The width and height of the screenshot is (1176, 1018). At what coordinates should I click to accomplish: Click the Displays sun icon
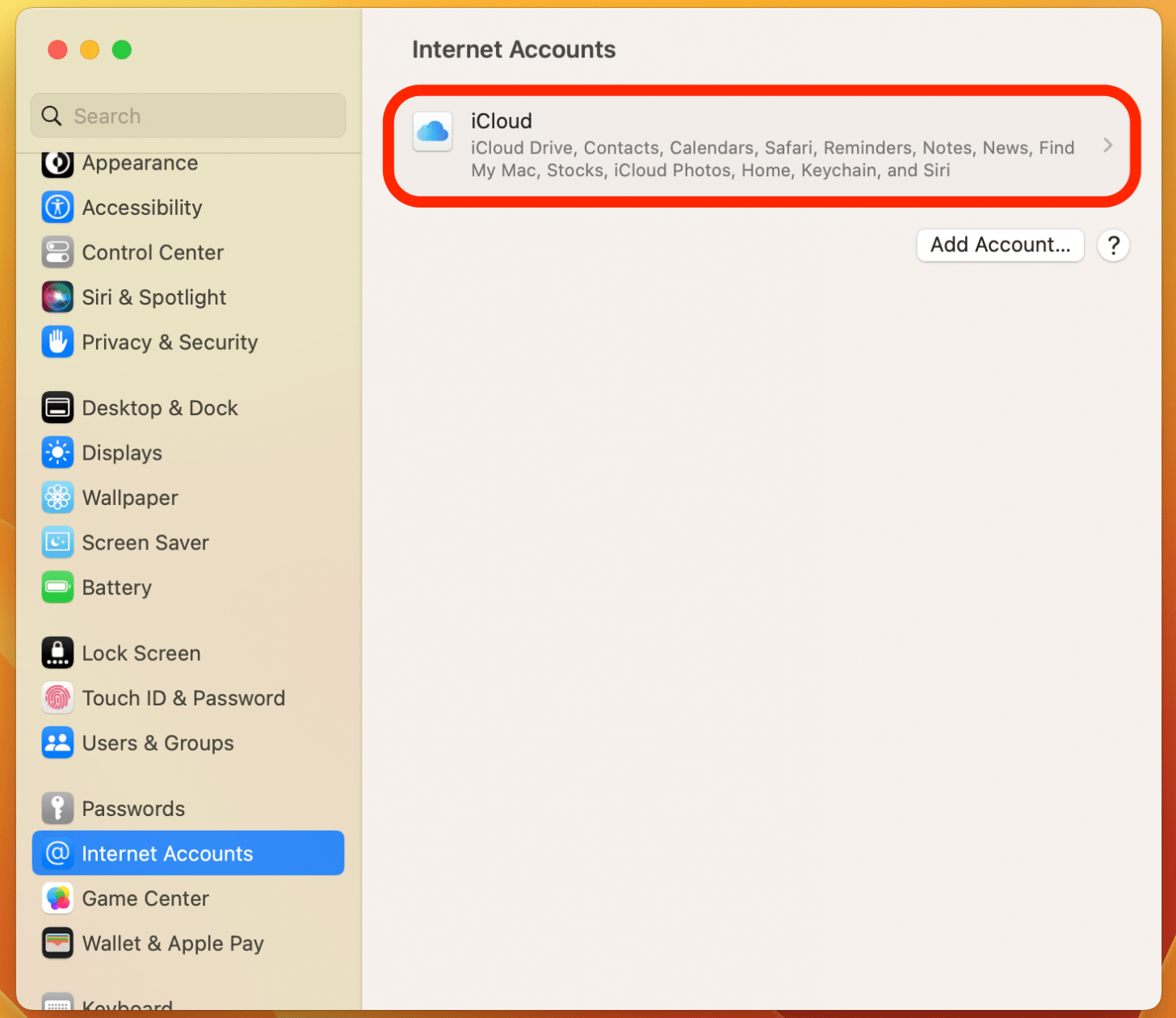coord(57,453)
